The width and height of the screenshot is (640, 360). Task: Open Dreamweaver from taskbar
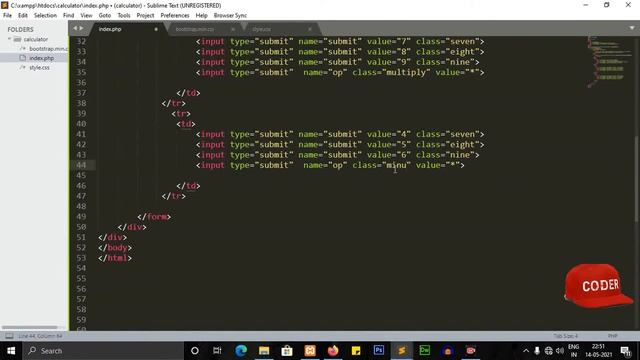point(424,351)
